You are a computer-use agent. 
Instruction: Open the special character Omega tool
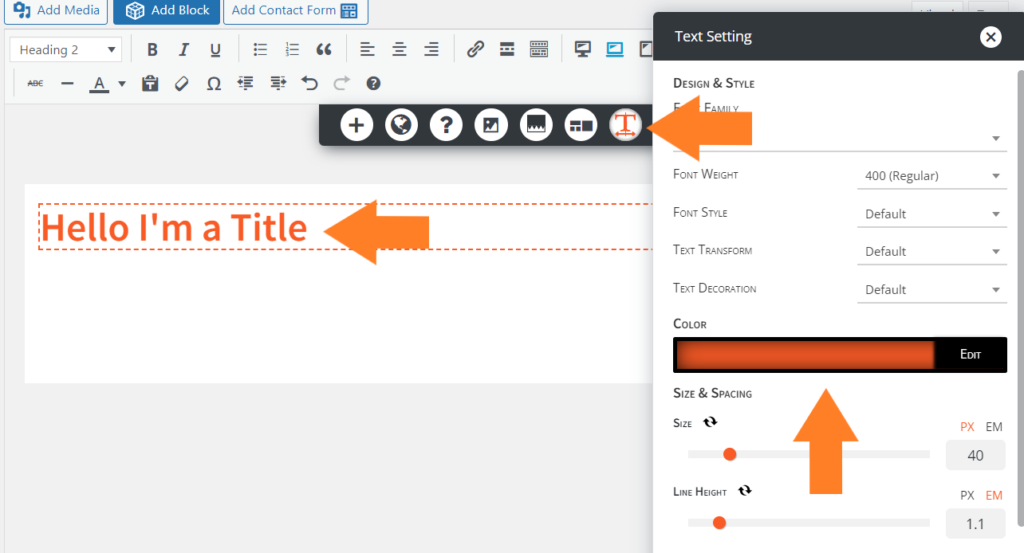(x=213, y=84)
